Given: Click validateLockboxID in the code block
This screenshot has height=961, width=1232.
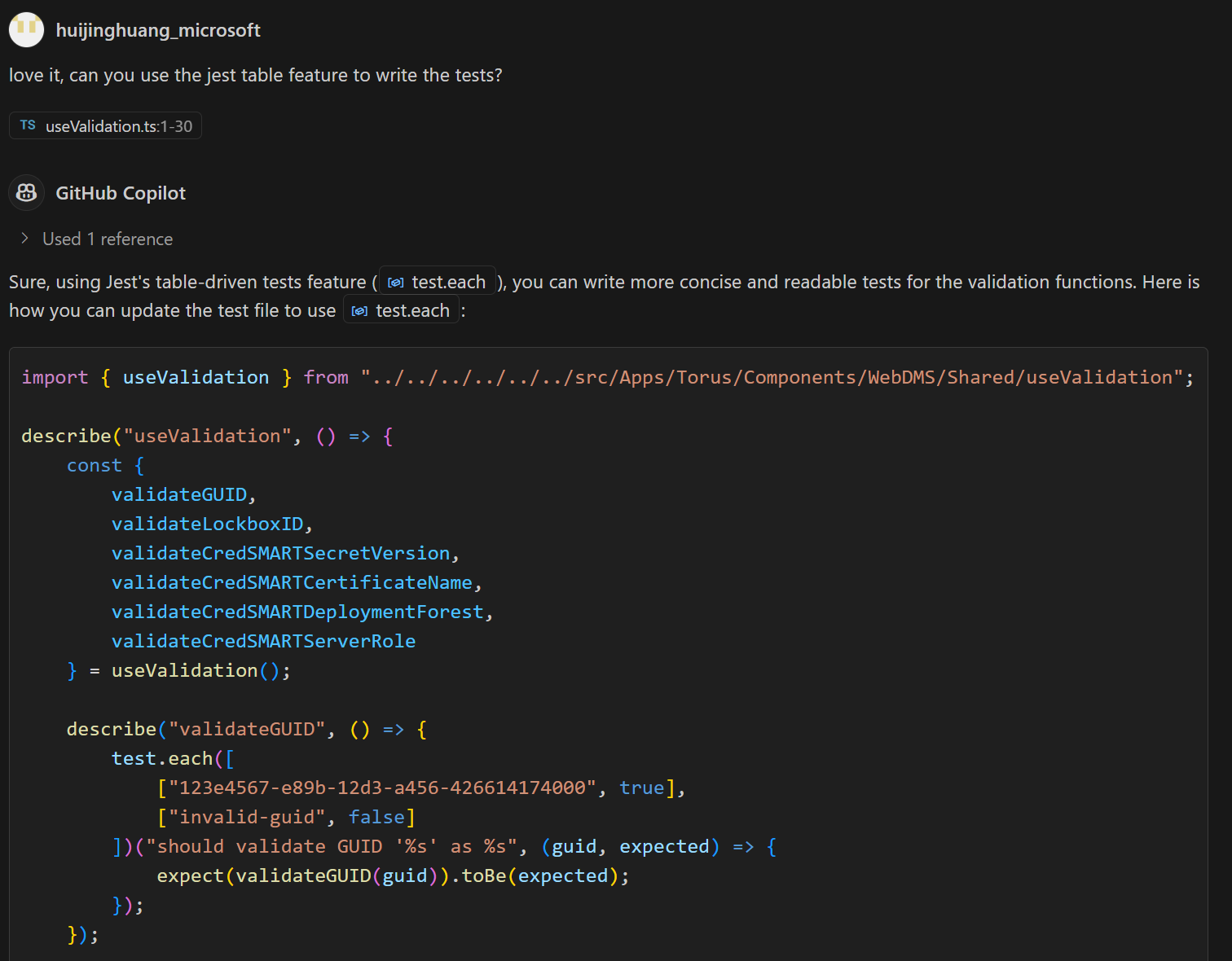Looking at the screenshot, I should [x=208, y=524].
